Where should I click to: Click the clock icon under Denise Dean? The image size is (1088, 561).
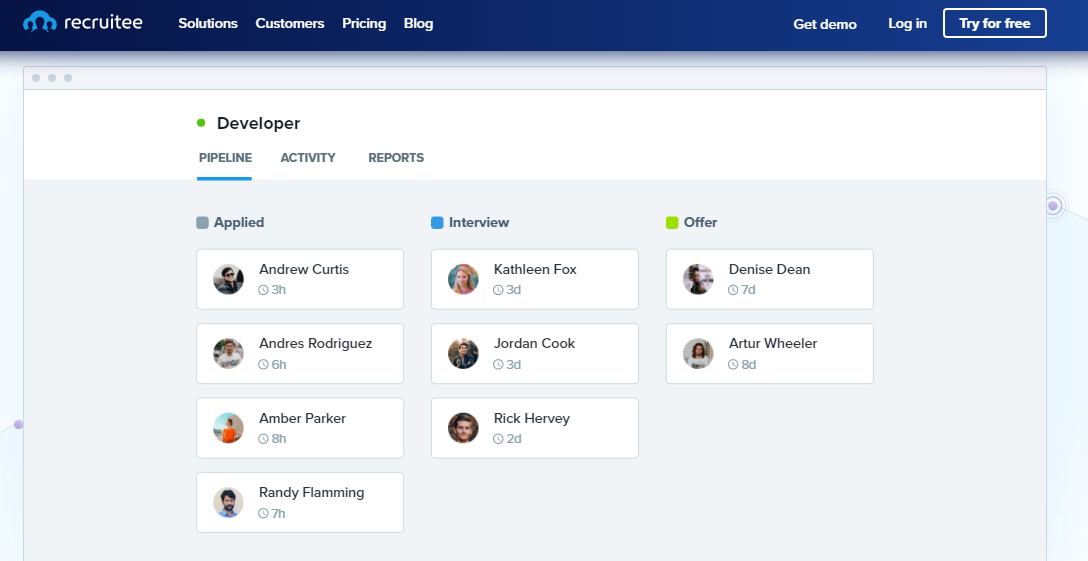click(x=733, y=290)
